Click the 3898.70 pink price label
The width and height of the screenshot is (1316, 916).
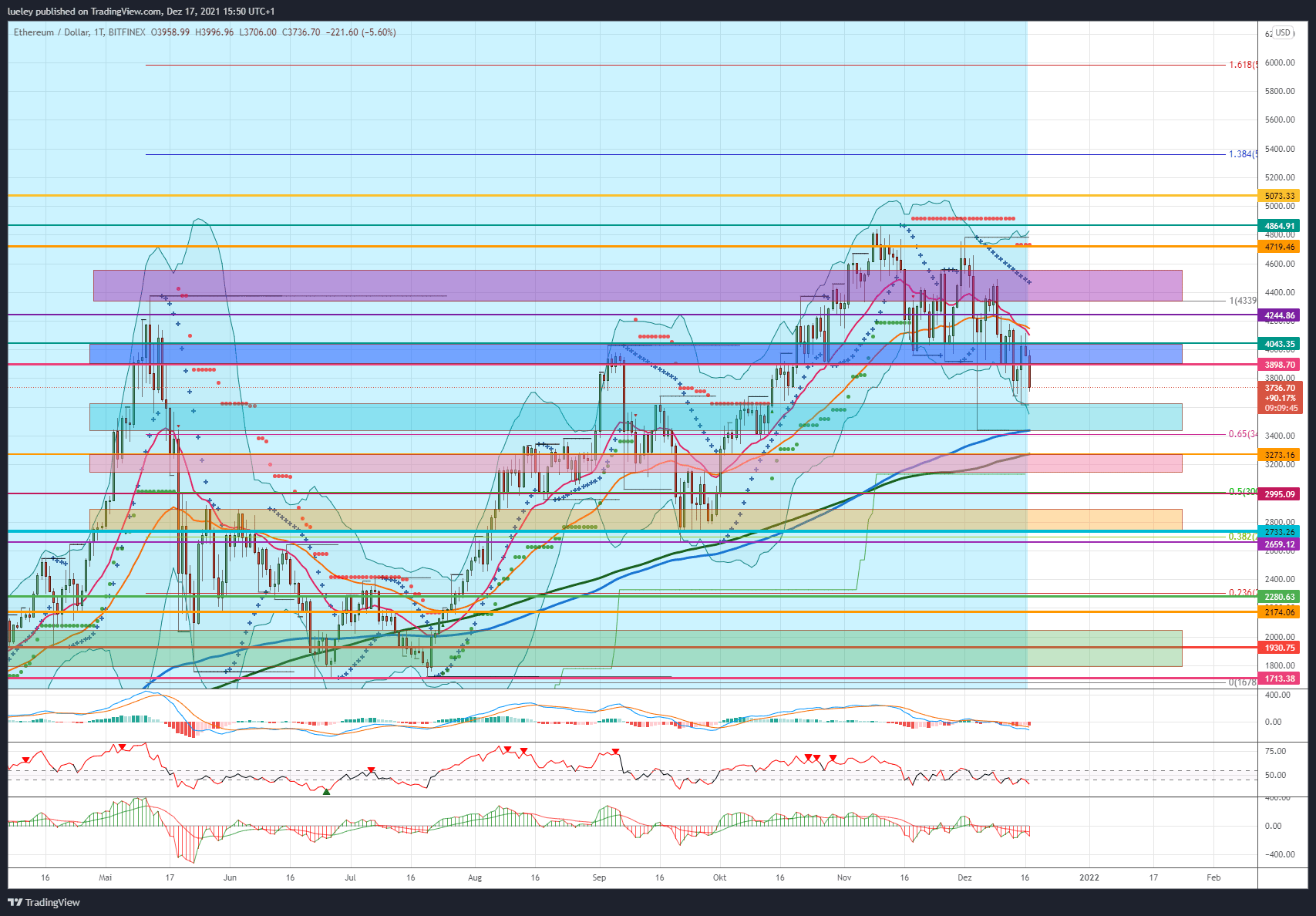click(1280, 365)
